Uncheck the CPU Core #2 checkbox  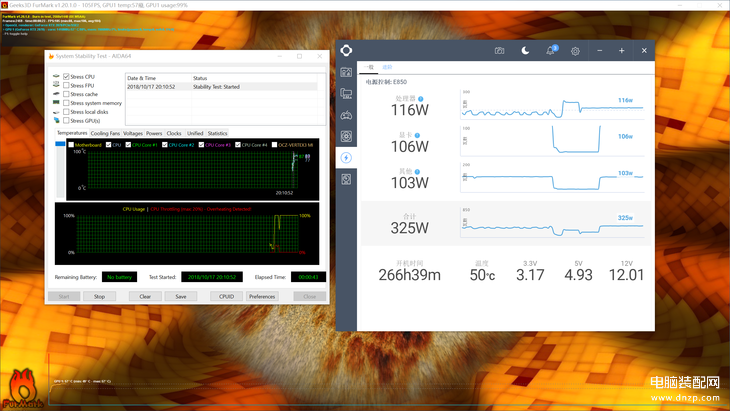tap(164, 145)
